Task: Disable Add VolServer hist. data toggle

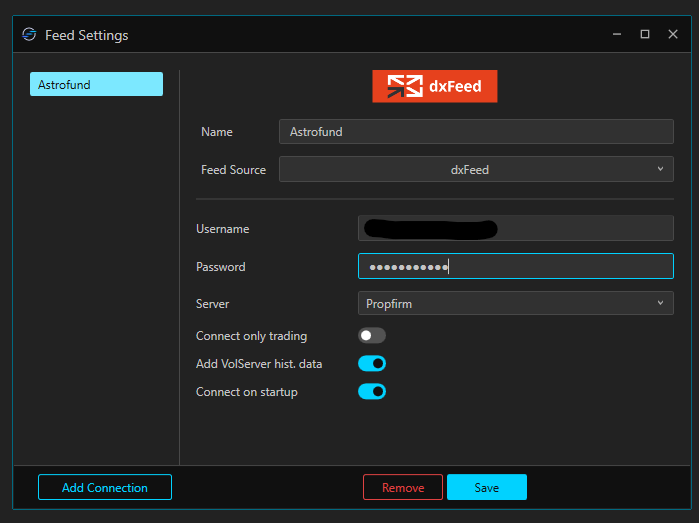Action: click(x=372, y=364)
